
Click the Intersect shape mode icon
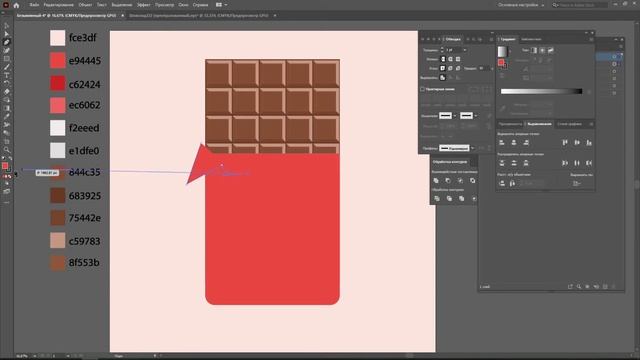click(460, 180)
